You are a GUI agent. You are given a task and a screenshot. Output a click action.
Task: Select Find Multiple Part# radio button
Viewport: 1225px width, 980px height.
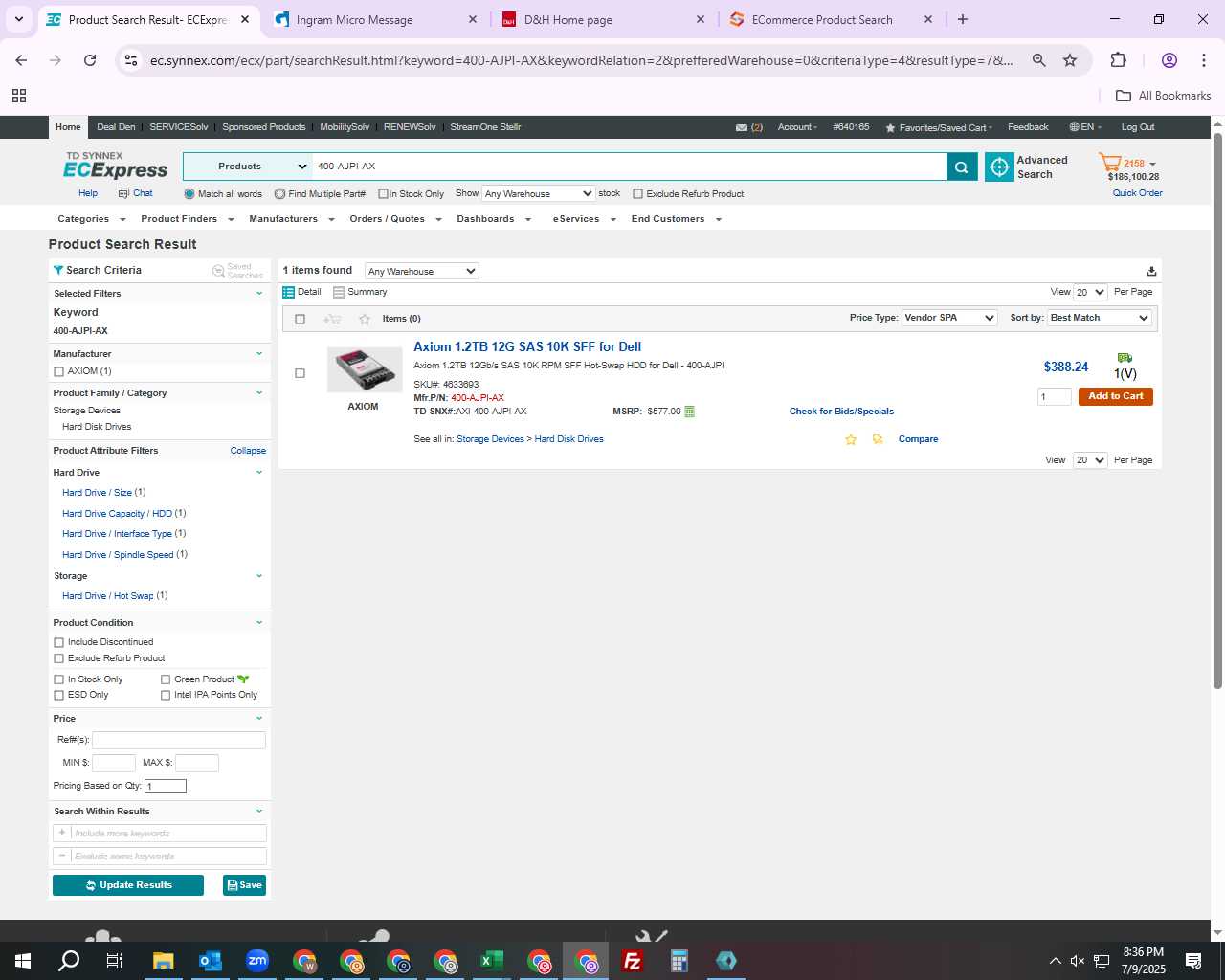(x=279, y=194)
